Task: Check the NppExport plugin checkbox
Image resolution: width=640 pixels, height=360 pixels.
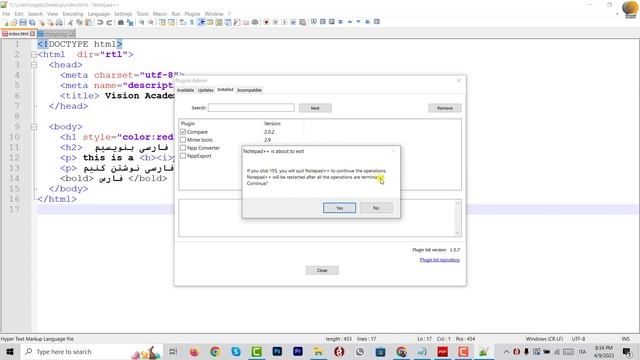Action: coord(183,156)
